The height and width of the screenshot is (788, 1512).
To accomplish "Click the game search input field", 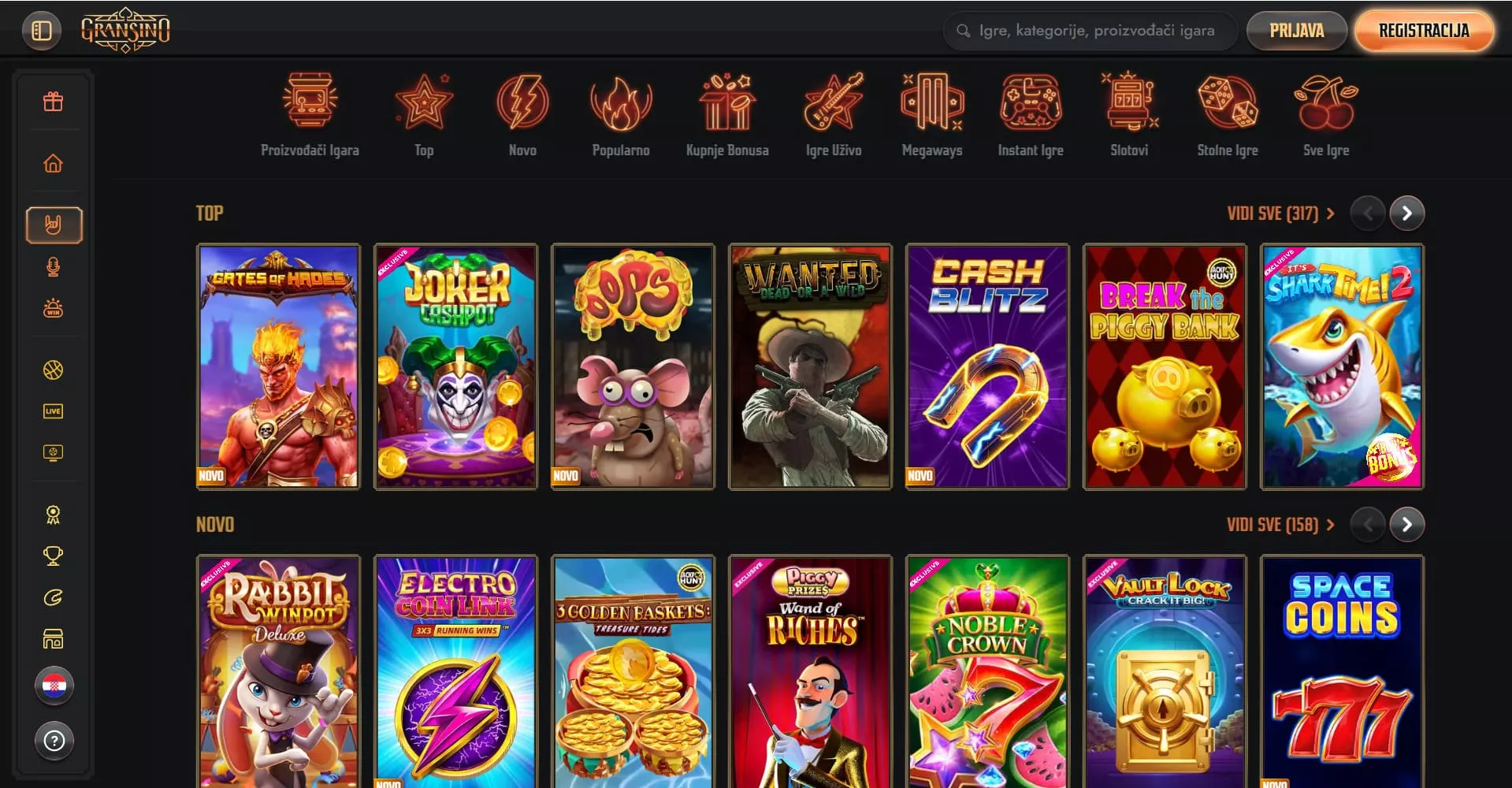I will click(x=1090, y=31).
